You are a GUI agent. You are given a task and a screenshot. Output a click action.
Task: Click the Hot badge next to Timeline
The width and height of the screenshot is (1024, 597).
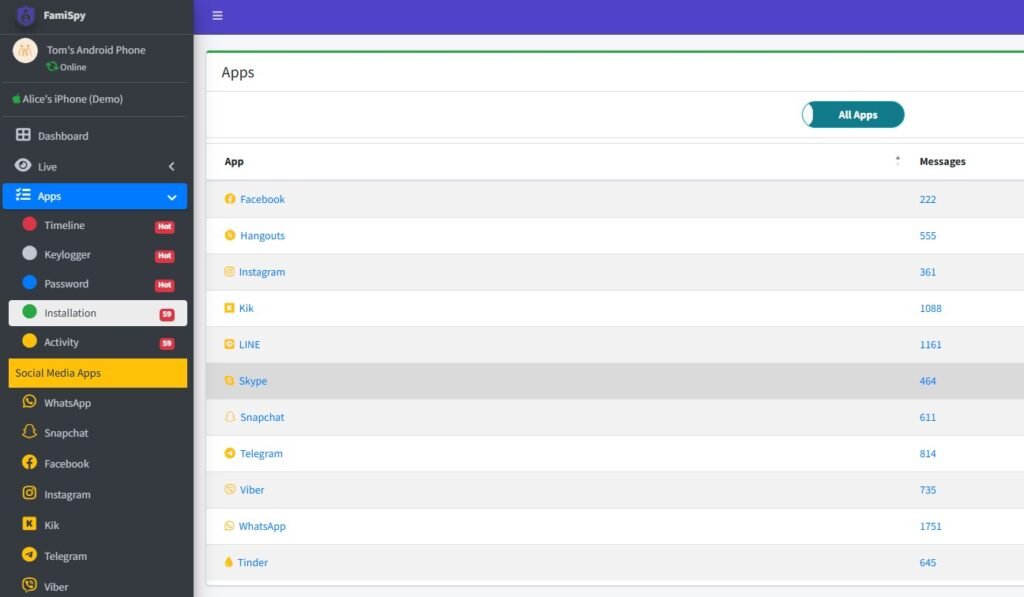165,227
